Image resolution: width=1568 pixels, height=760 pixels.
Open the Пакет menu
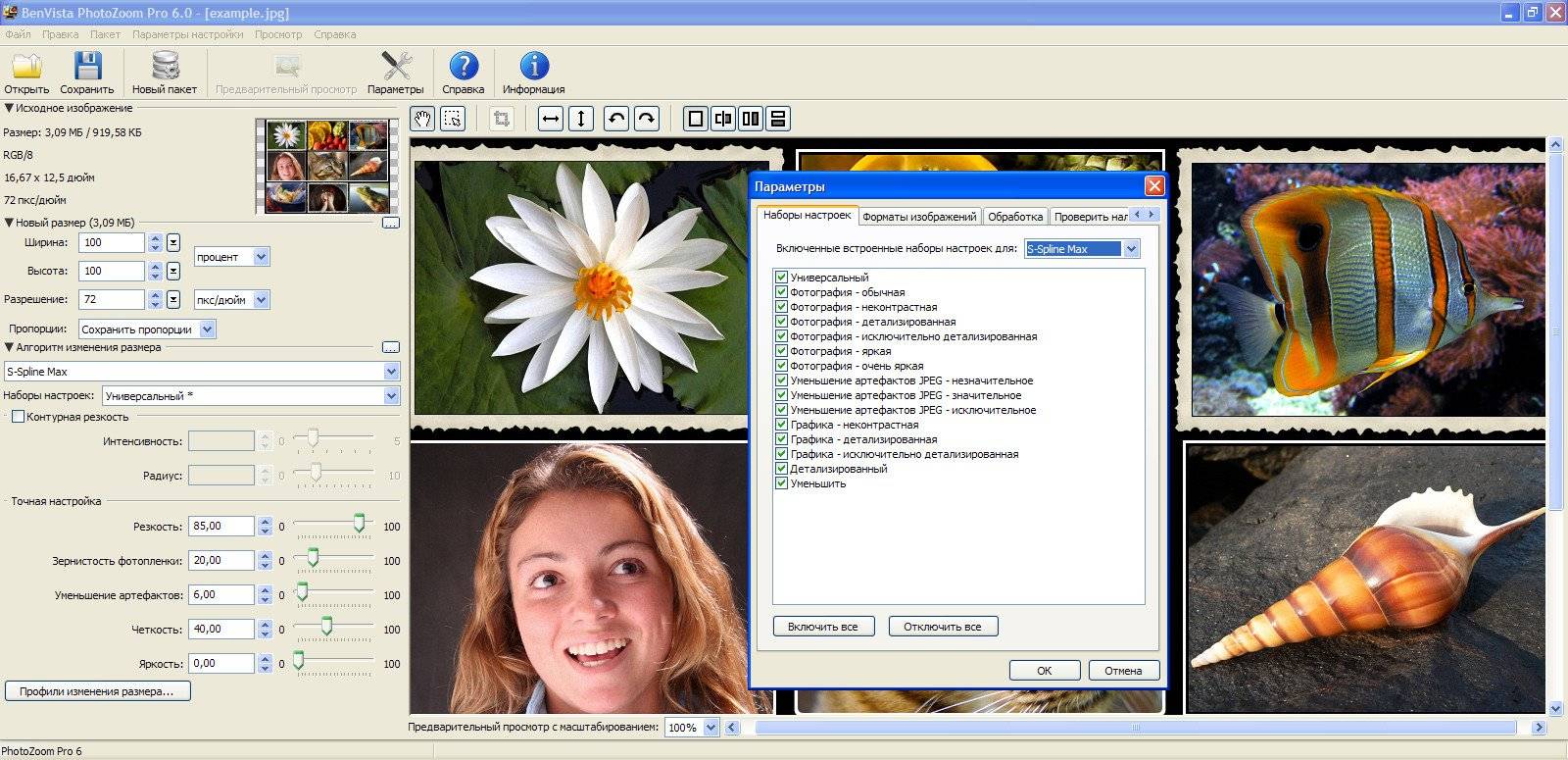tap(105, 34)
